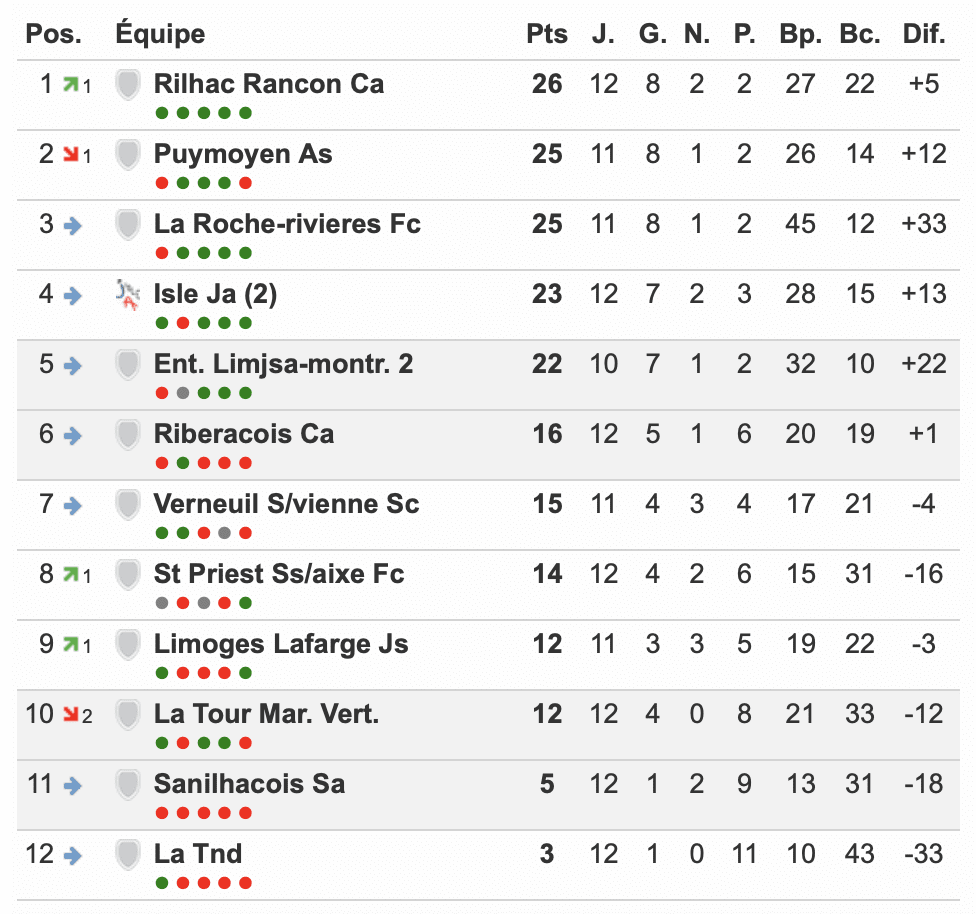Click the shield crest beside Riberacois Ca
Screen dimensions: 976x914
point(127,434)
